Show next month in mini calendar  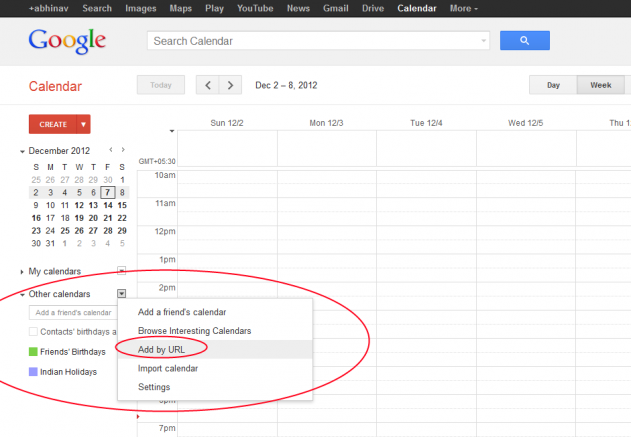pyautogui.click(x=123, y=150)
